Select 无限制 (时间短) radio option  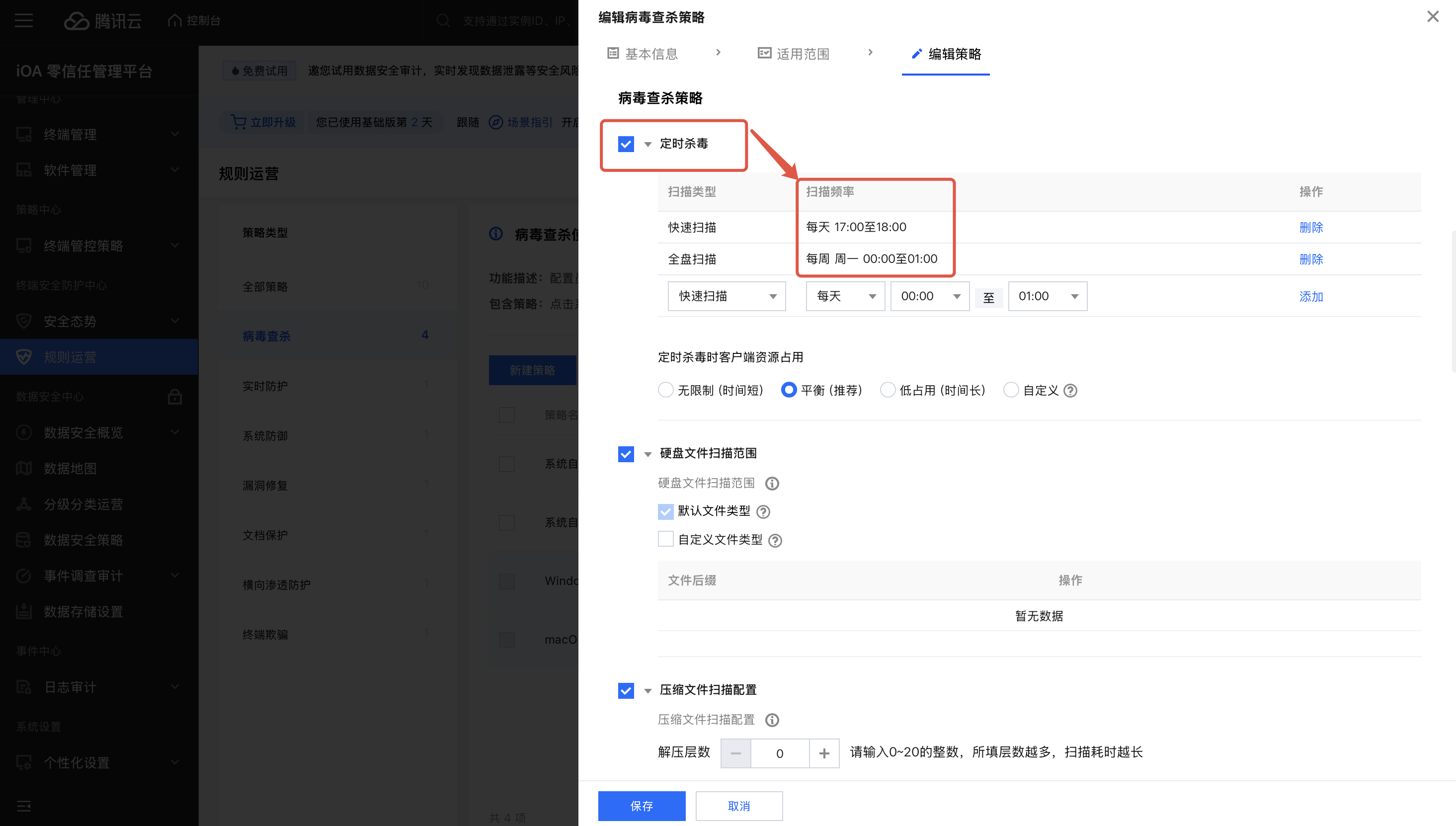click(x=666, y=390)
